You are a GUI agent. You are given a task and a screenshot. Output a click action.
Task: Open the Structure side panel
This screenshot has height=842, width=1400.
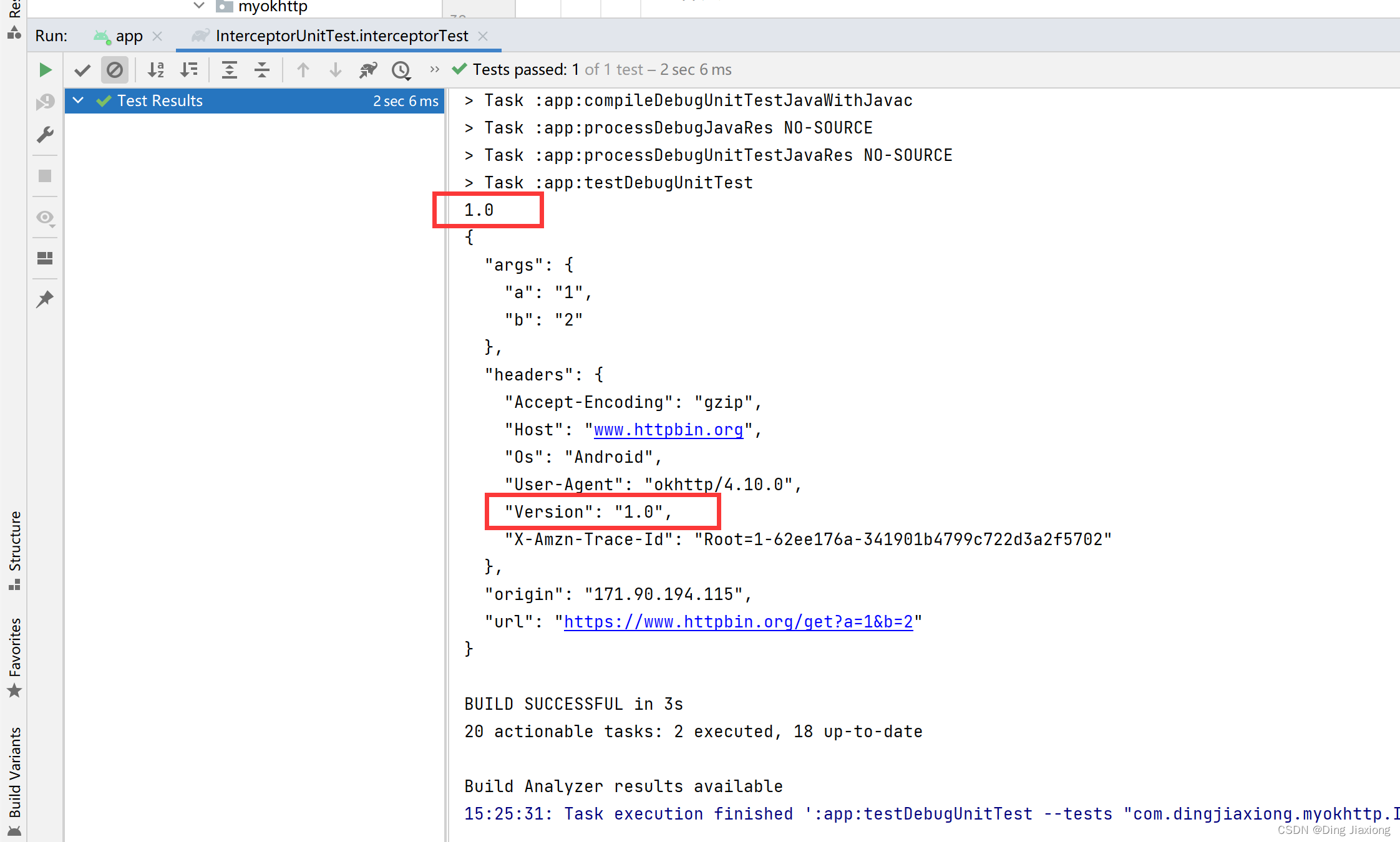[x=14, y=551]
